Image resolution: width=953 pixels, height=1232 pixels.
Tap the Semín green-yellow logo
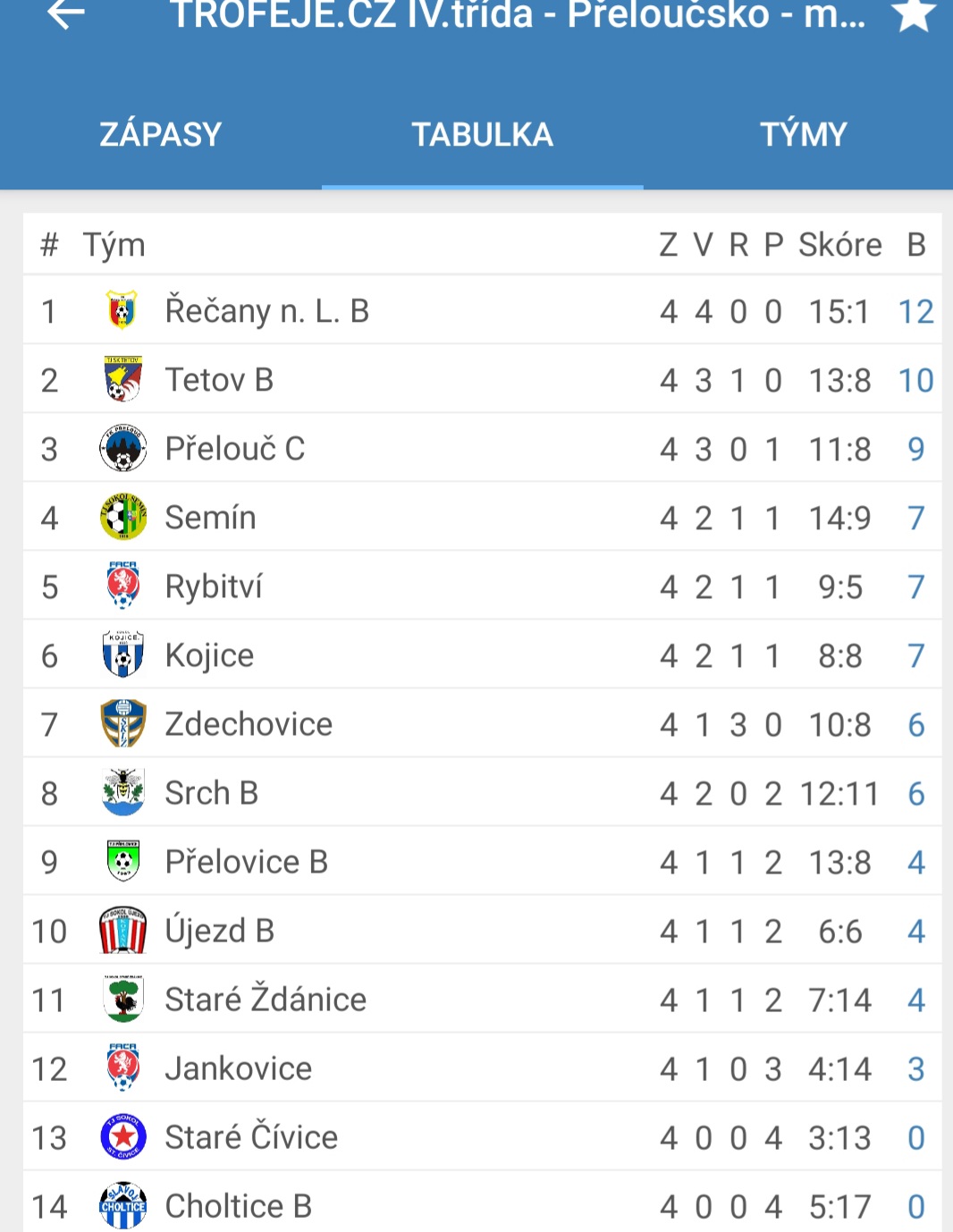(123, 517)
